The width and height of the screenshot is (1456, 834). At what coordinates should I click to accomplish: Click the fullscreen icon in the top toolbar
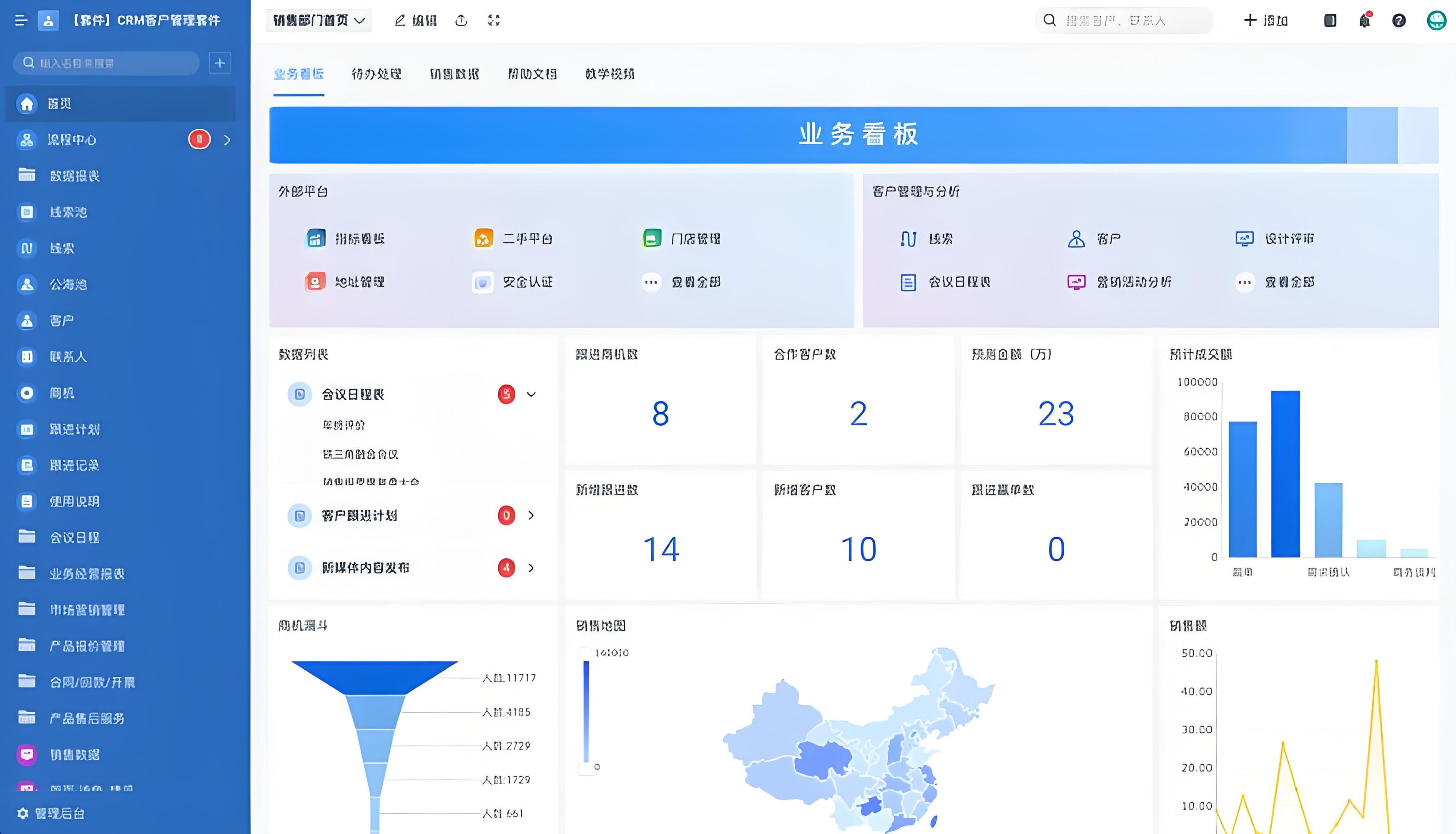[493, 20]
